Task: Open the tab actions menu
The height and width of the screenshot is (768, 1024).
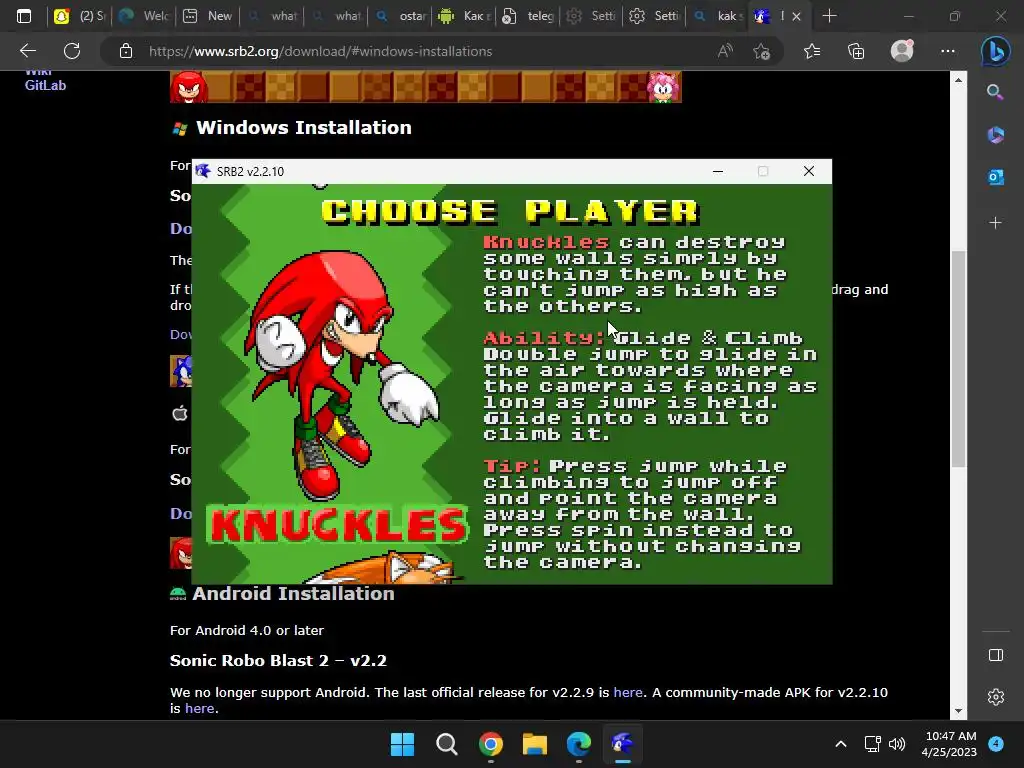Action: click(24, 16)
